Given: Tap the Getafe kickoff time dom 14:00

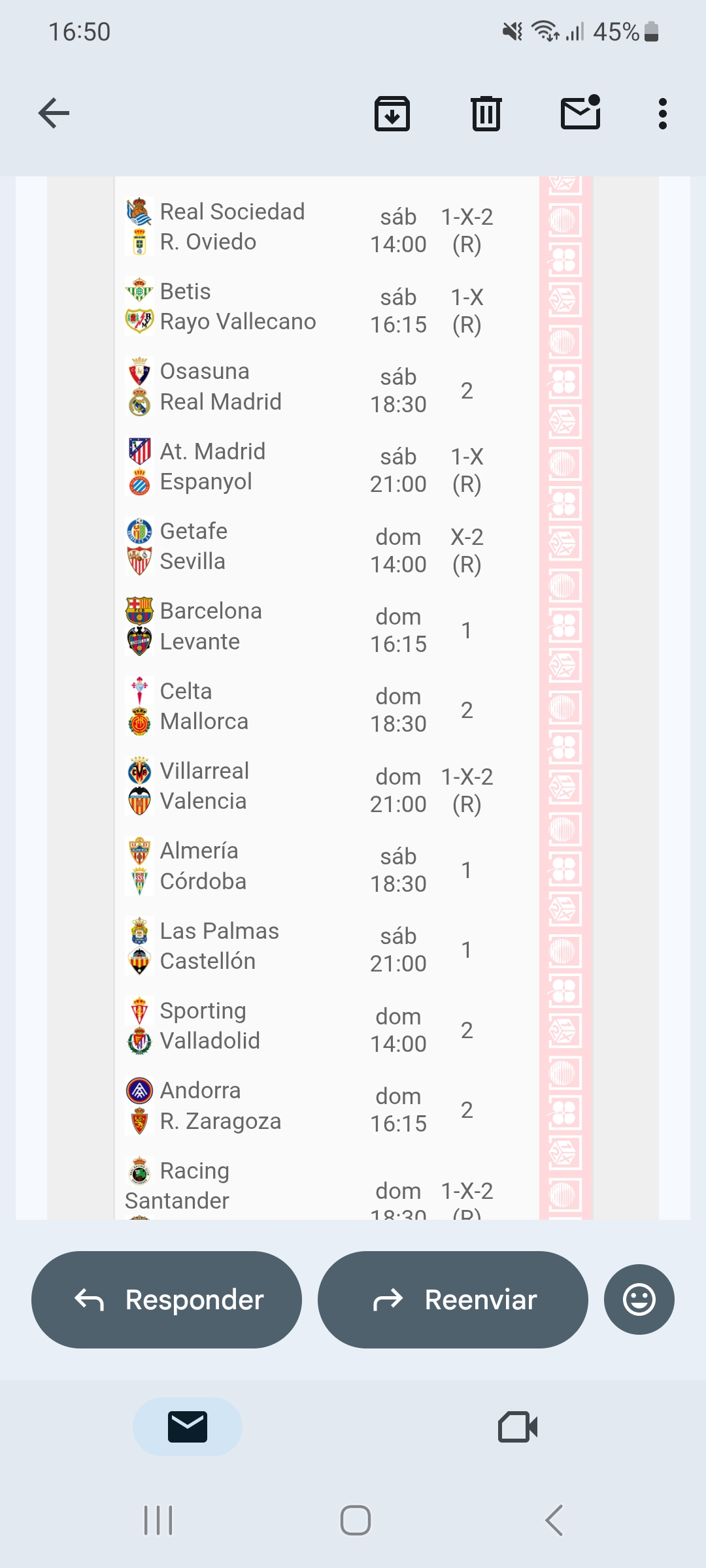Looking at the screenshot, I should point(398,551).
